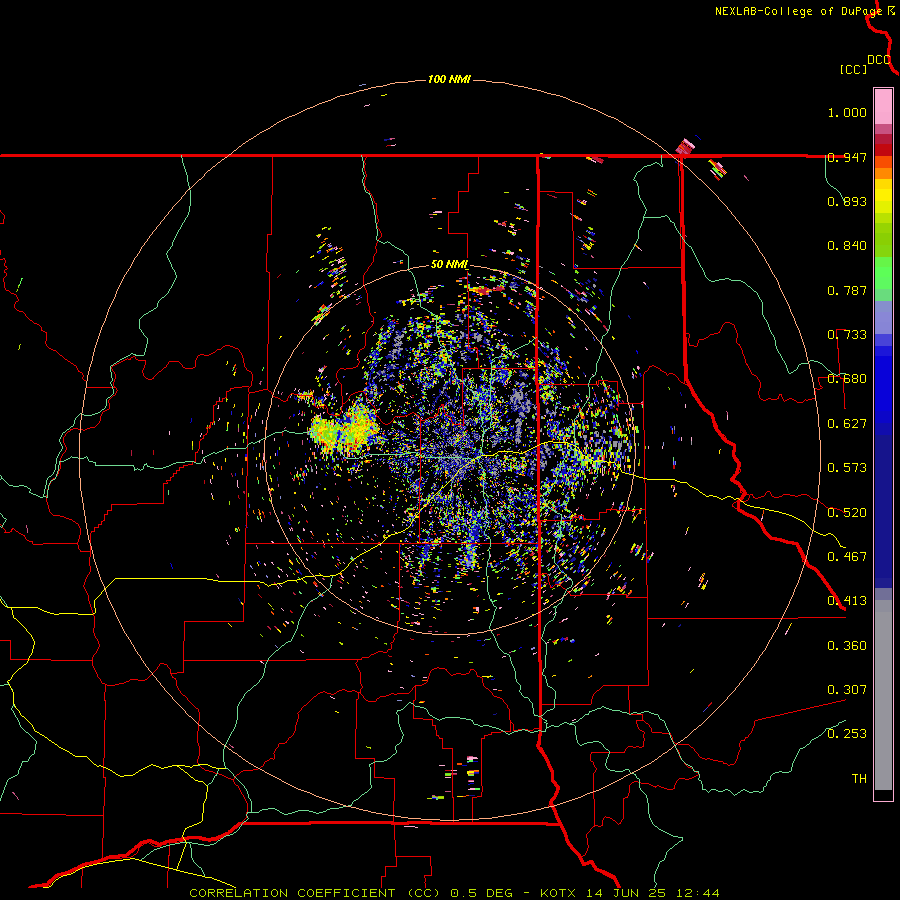Click the TH threshold label
Screen dimensions: 900x900
coord(859,779)
